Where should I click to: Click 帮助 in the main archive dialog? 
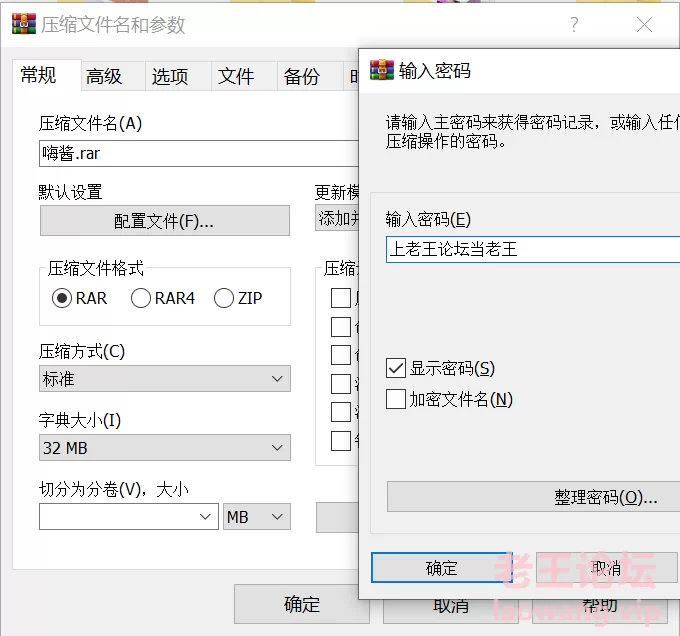(600, 611)
